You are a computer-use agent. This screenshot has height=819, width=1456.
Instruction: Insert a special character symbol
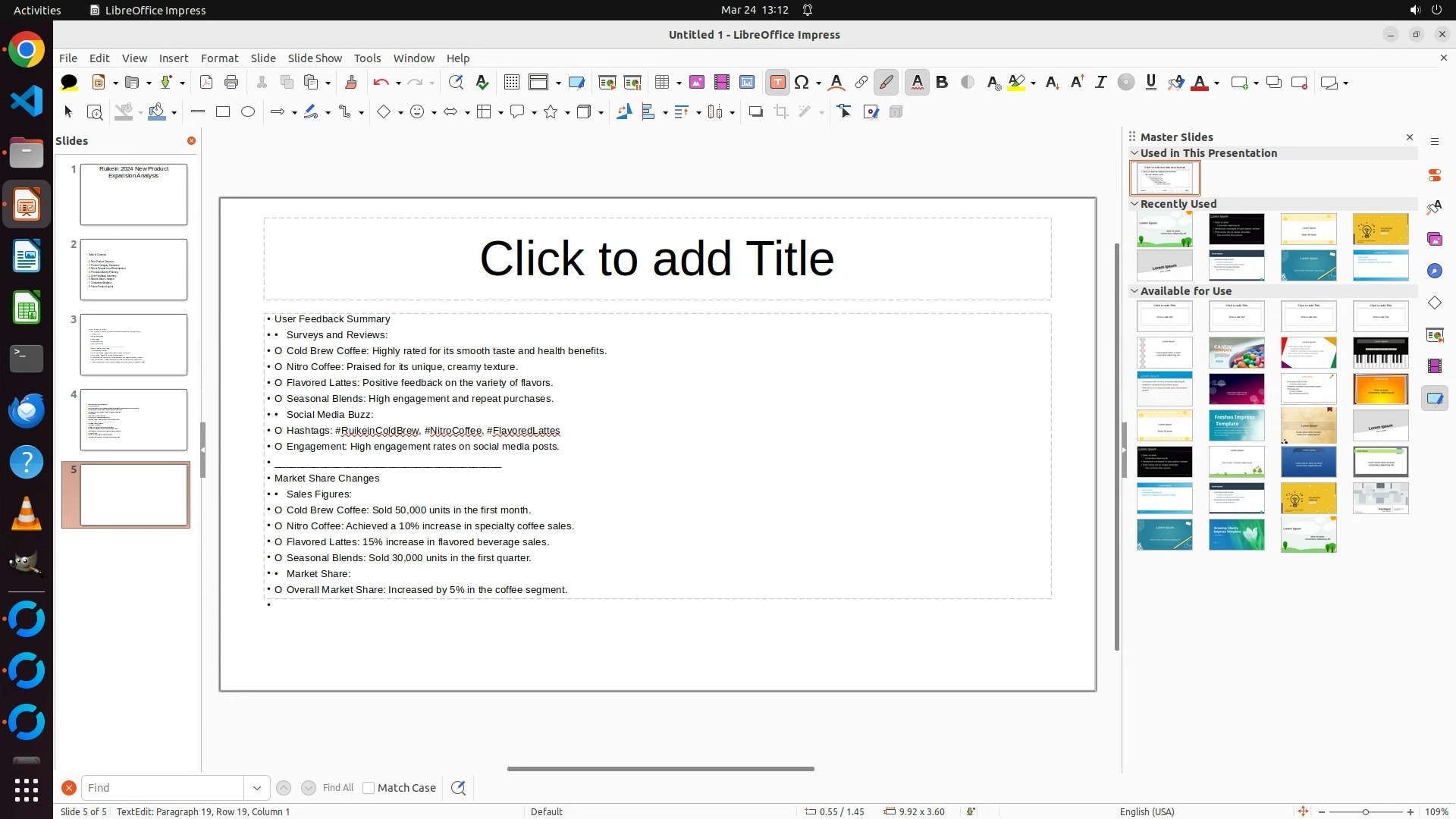click(x=802, y=83)
